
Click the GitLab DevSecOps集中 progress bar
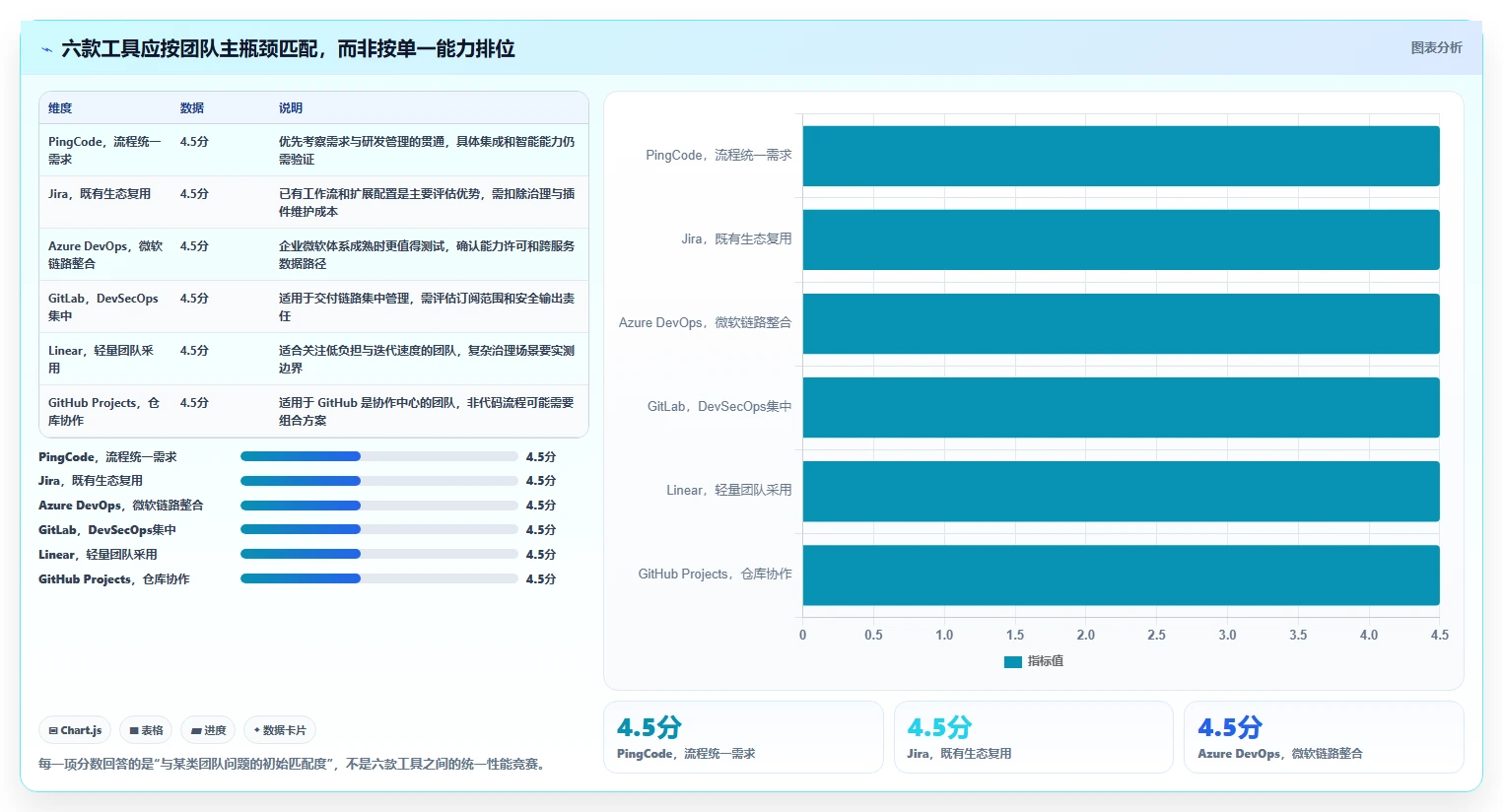coord(379,529)
